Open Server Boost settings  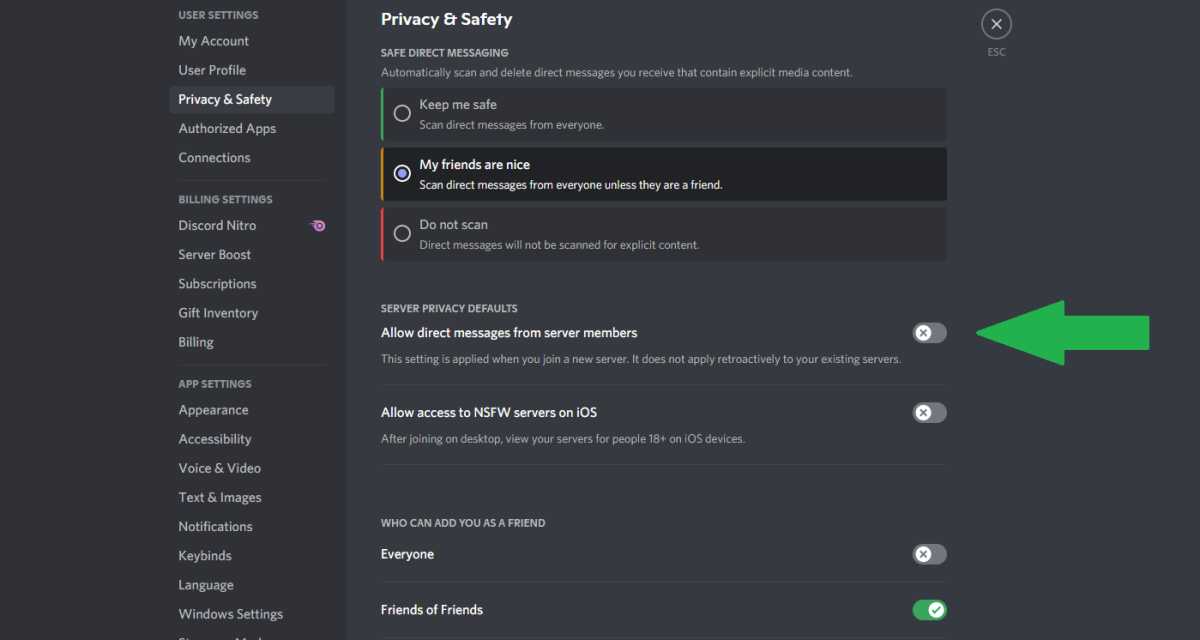[x=214, y=254]
